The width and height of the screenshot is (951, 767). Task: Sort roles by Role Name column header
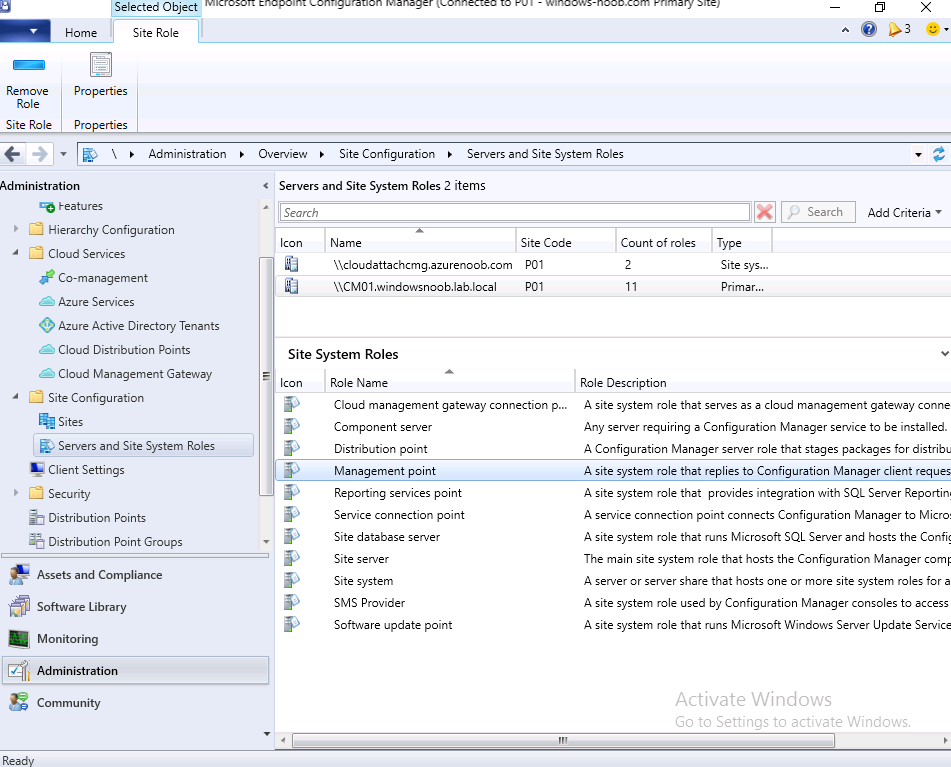[x=450, y=383]
